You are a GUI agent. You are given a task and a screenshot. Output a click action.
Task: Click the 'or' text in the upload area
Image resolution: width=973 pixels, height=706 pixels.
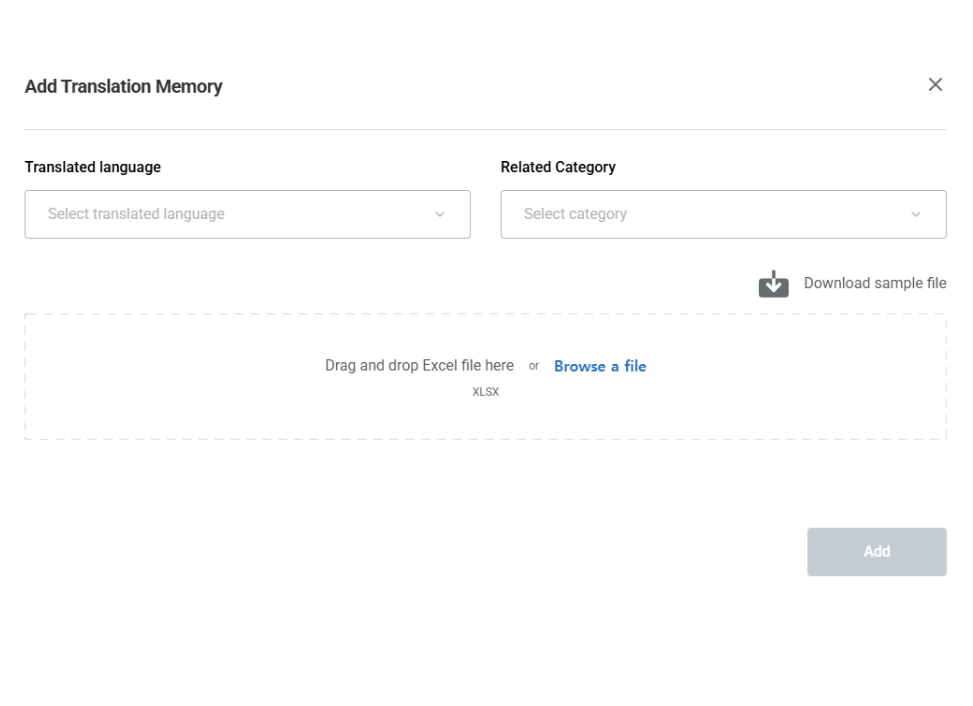tap(534, 367)
